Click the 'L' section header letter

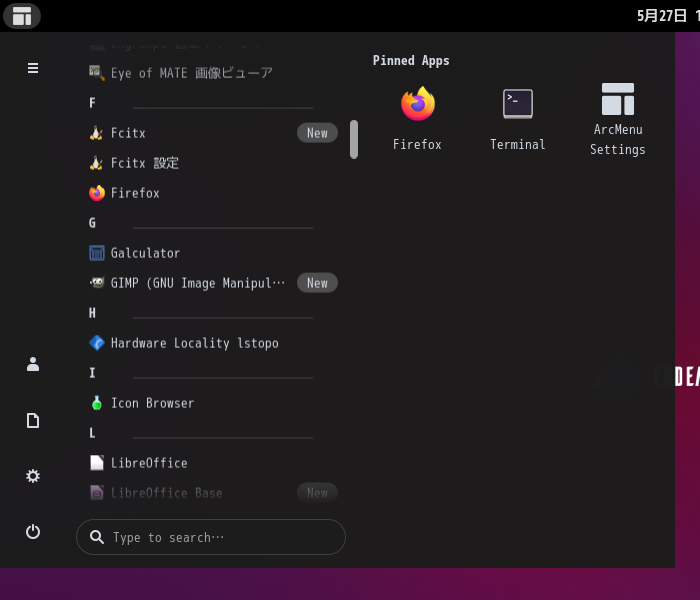pyautogui.click(x=92, y=433)
